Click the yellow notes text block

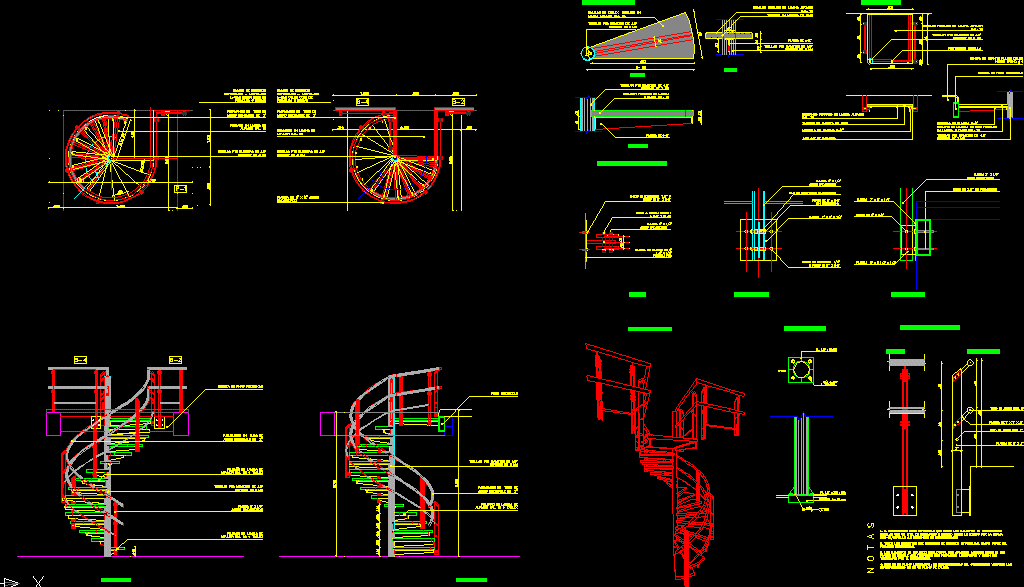[946, 548]
